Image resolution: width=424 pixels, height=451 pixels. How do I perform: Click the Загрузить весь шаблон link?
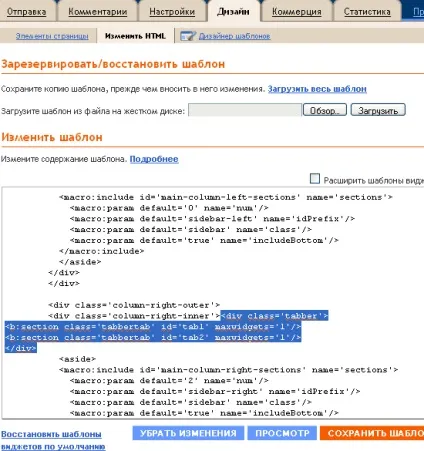[317, 89]
